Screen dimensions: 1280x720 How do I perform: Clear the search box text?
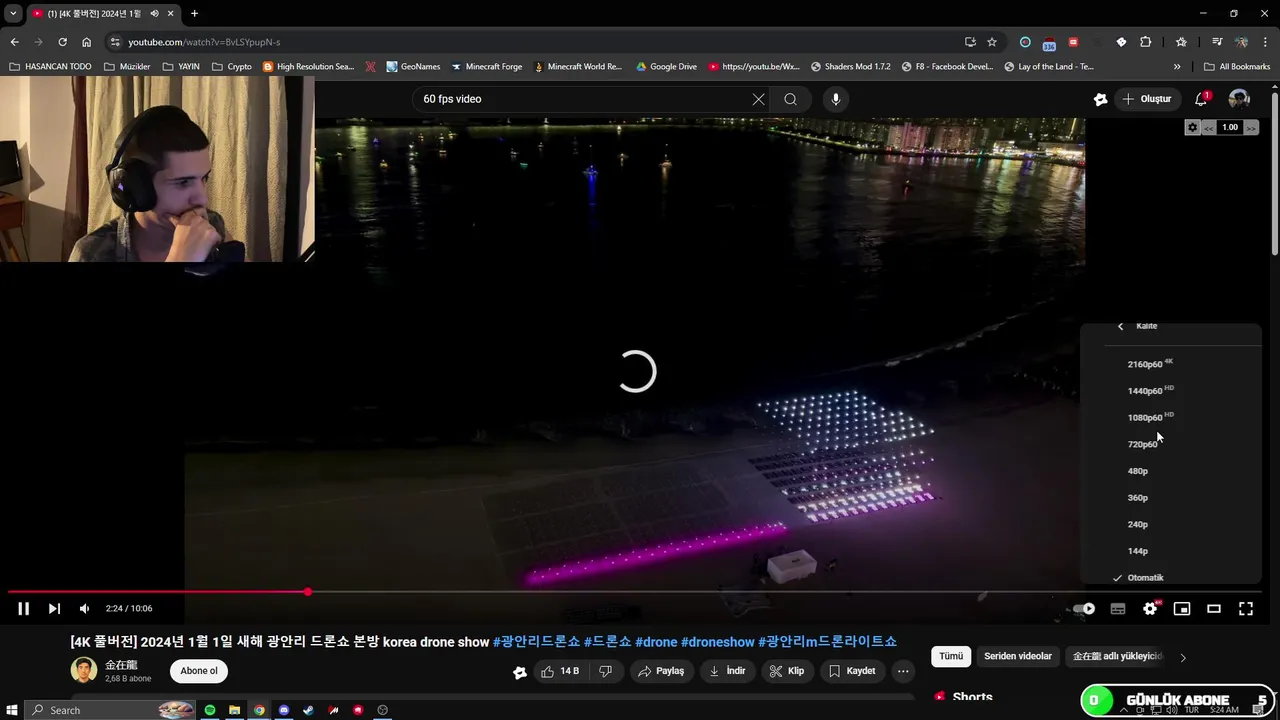pos(758,99)
